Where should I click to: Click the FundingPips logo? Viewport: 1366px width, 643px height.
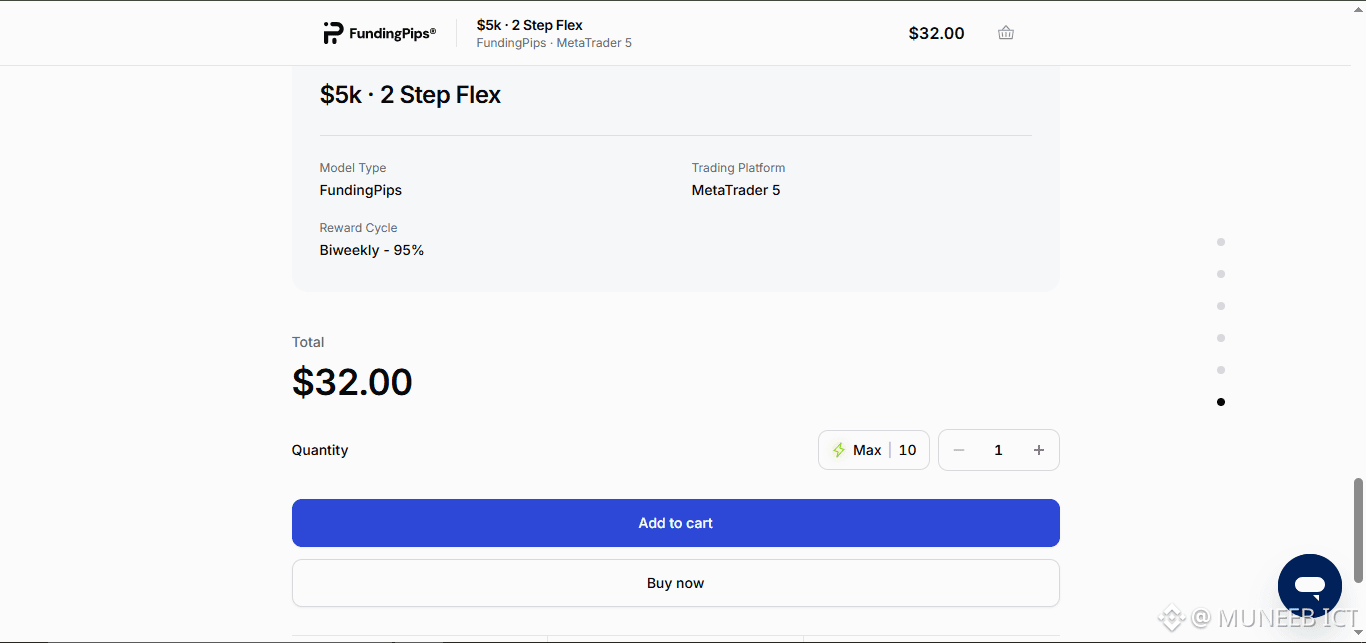pyautogui.click(x=379, y=33)
